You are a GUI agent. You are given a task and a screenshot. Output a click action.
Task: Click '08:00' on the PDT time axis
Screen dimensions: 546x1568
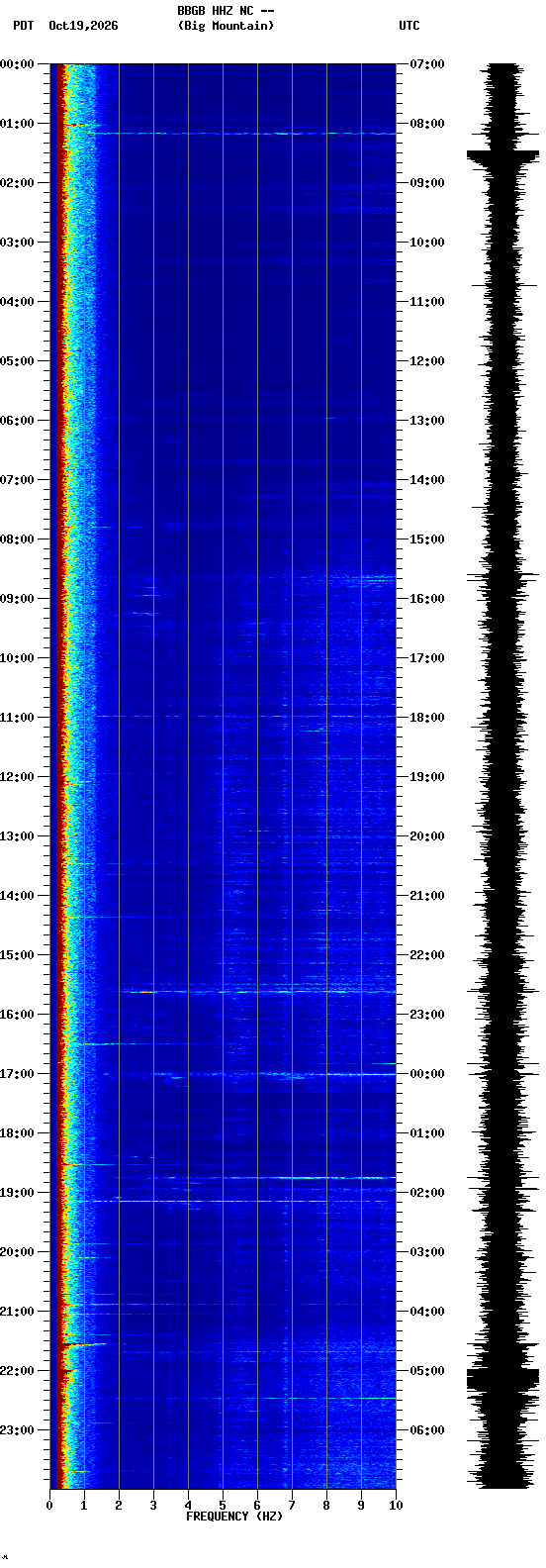(17, 539)
